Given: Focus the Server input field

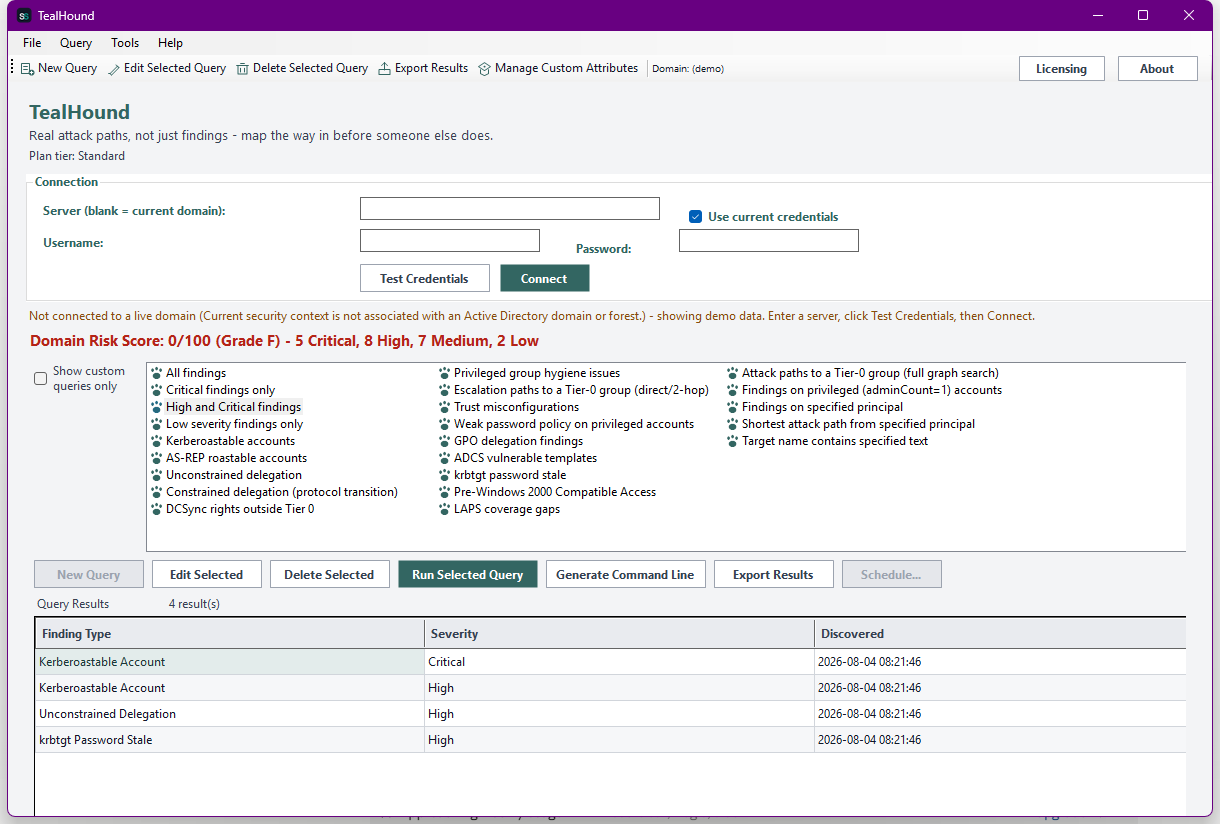Looking at the screenshot, I should click(x=510, y=208).
